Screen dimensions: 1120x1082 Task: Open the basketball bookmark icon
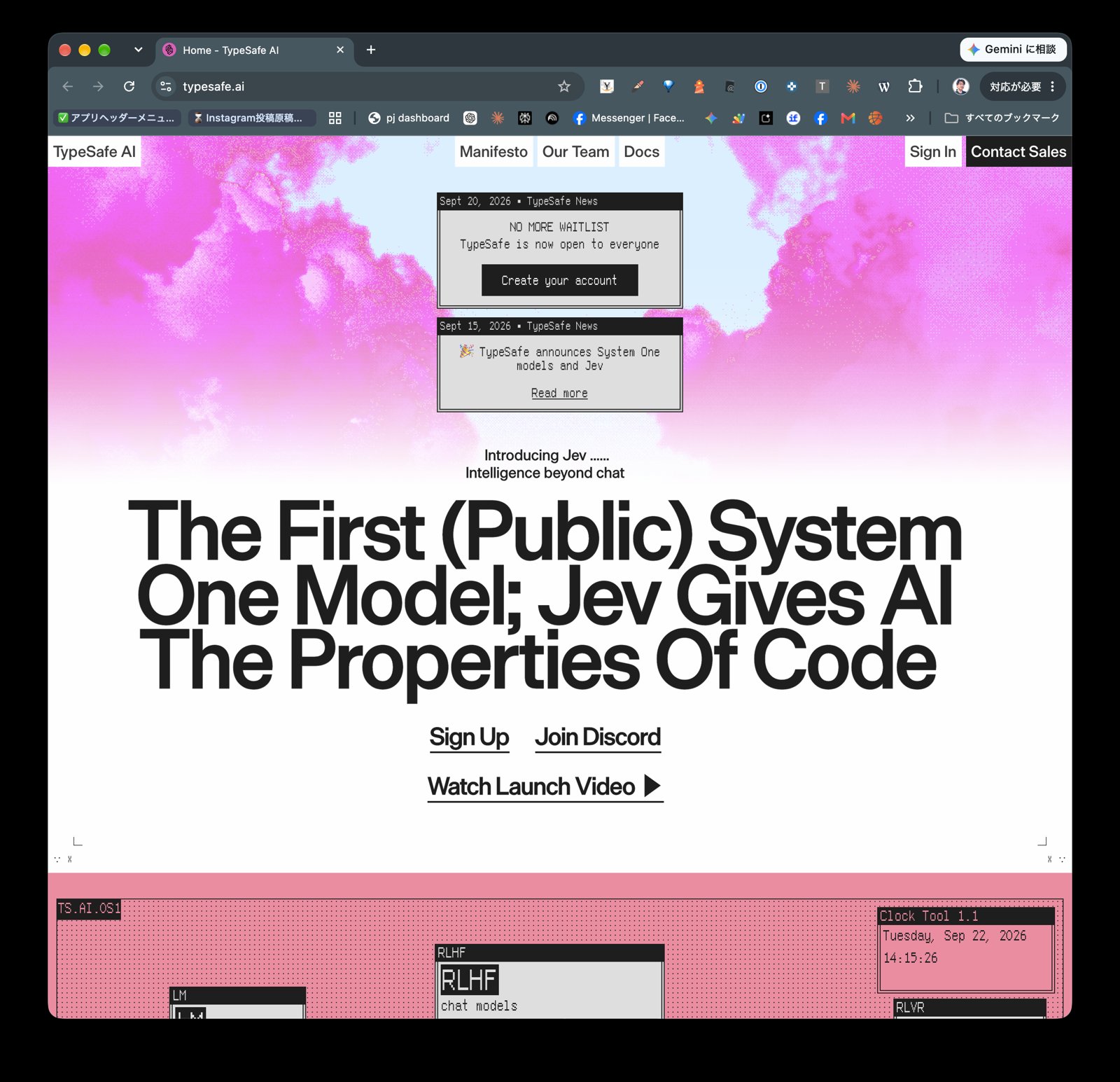[x=875, y=118]
